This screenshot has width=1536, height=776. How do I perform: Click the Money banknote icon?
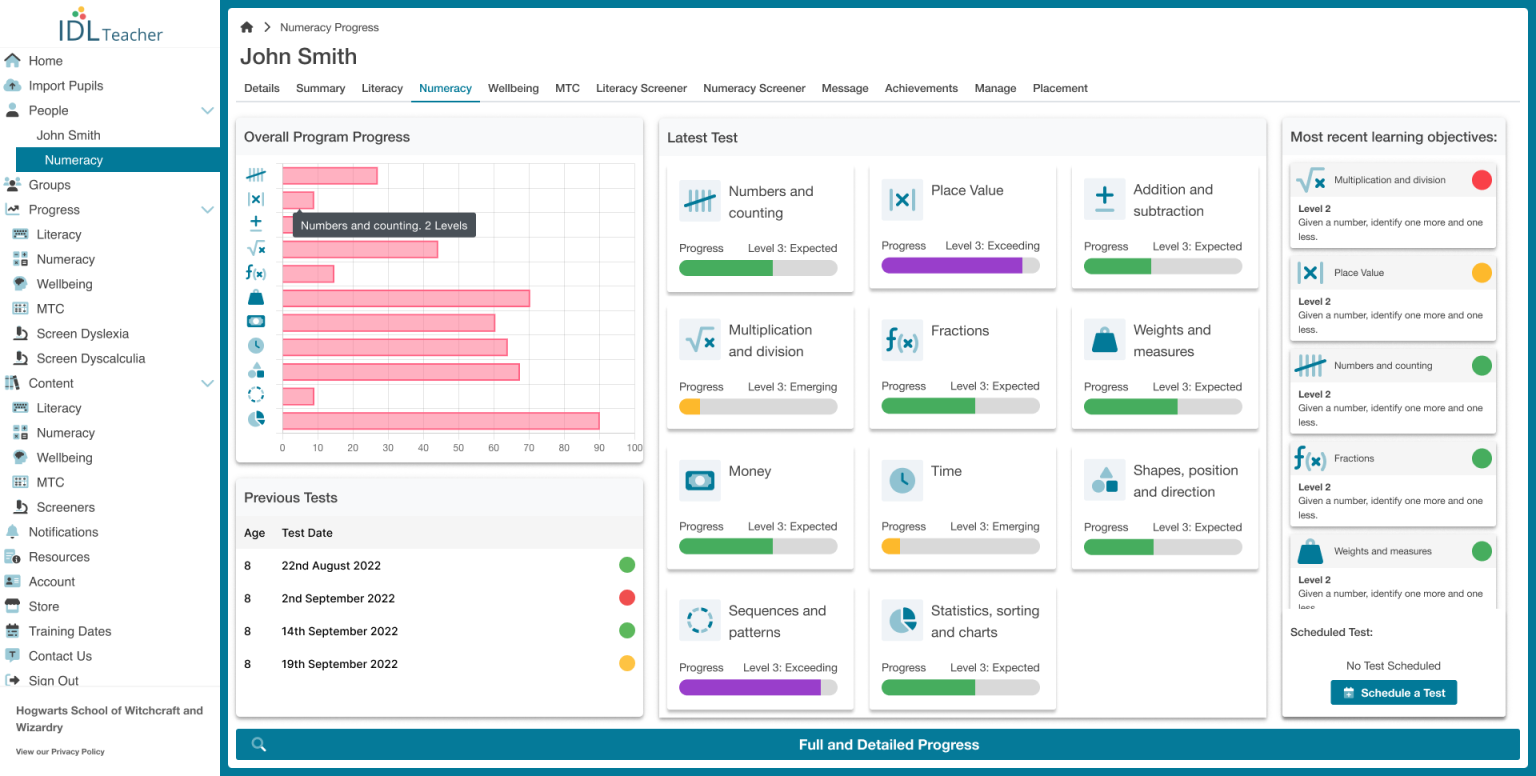700,481
